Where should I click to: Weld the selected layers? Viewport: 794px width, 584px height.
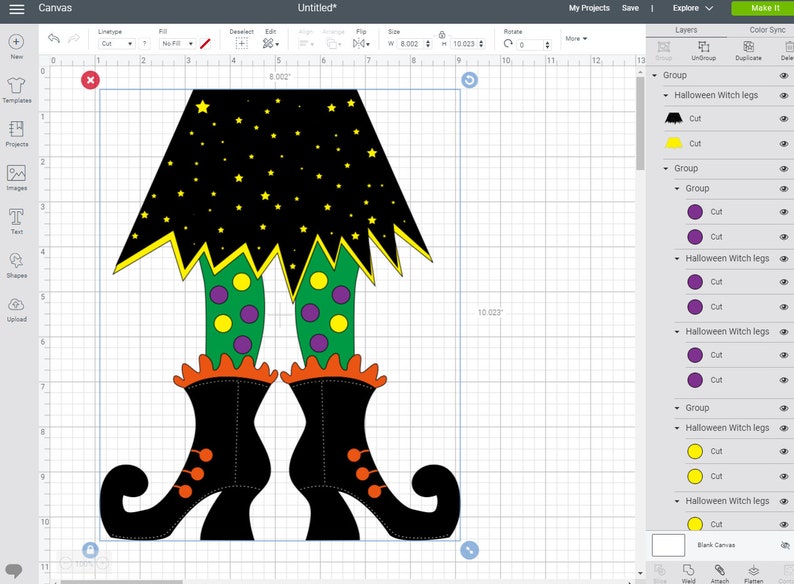(689, 573)
